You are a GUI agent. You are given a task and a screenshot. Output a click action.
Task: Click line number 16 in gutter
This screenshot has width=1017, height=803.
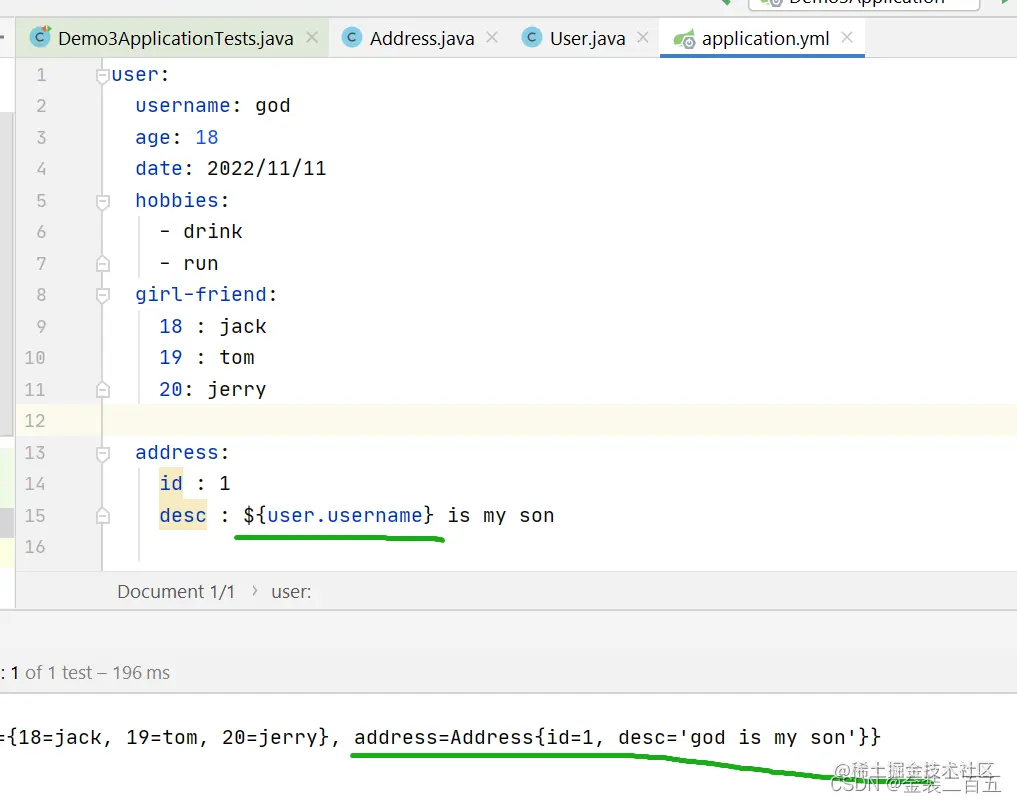click(35, 547)
